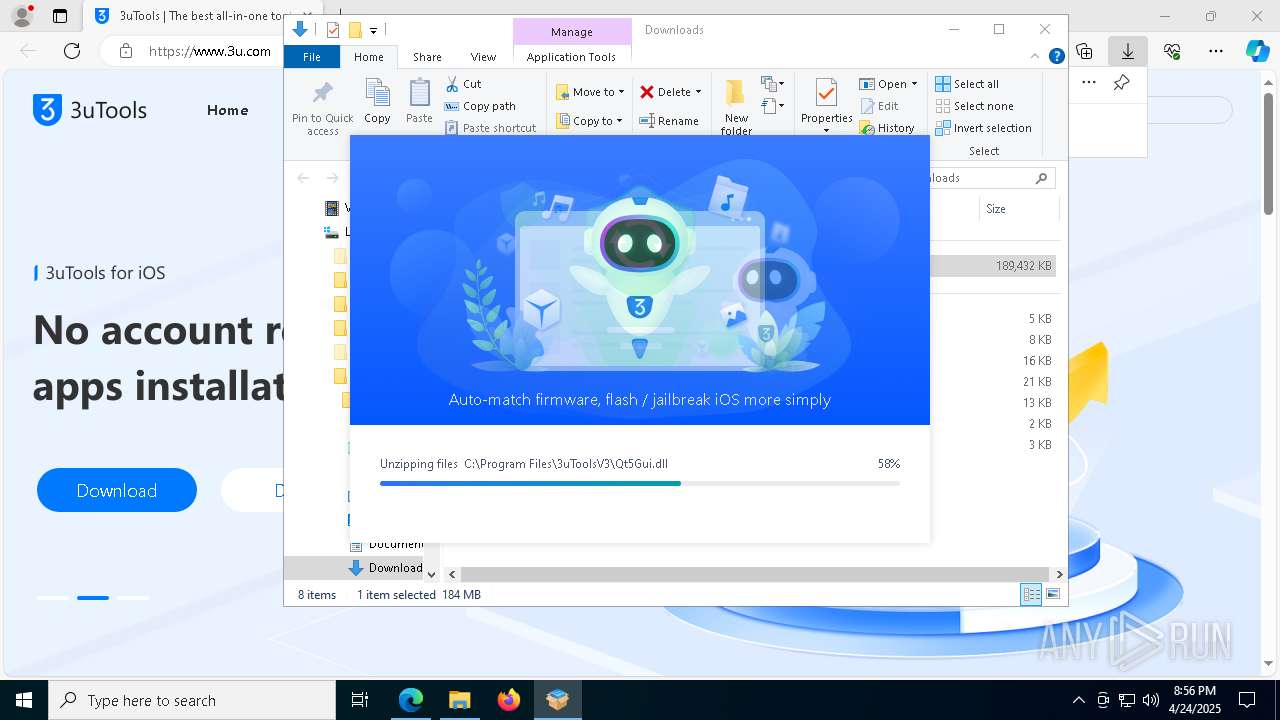Screen dimensions: 1280x720
Task: Click Home link on 3uTools website
Action: pos(227,110)
